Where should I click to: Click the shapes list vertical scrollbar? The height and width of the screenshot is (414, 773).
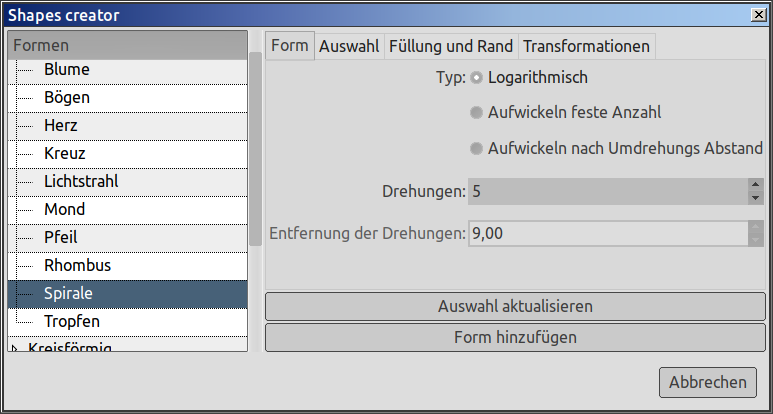255,150
